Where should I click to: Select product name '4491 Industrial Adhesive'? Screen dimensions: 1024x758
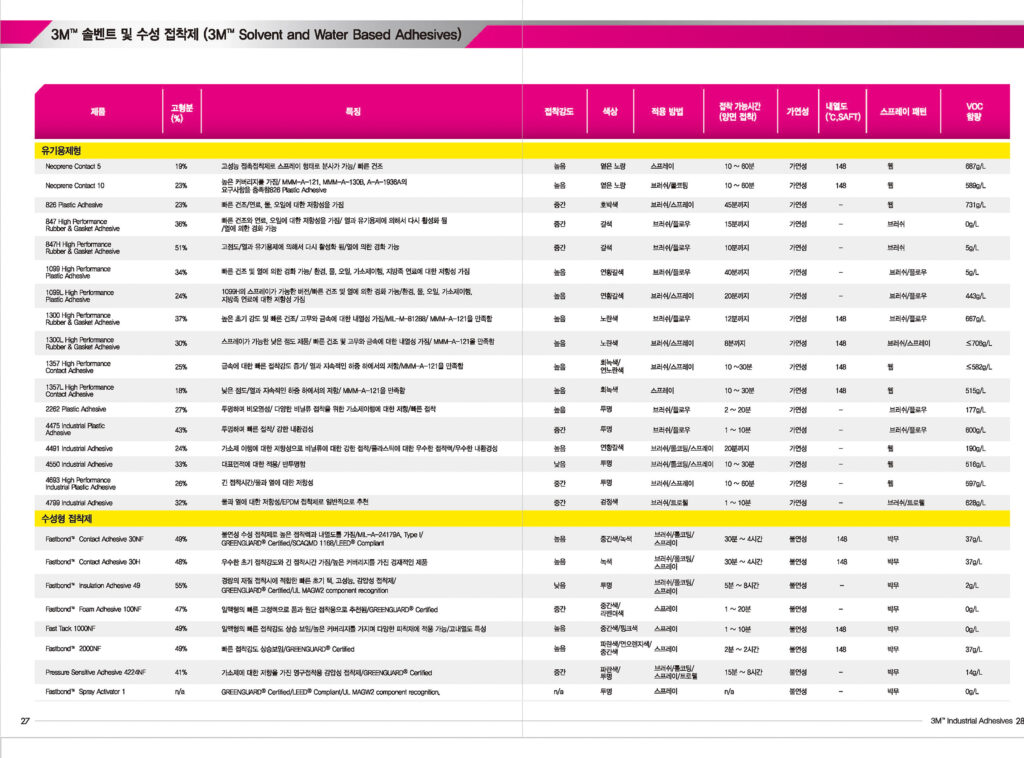[79, 449]
